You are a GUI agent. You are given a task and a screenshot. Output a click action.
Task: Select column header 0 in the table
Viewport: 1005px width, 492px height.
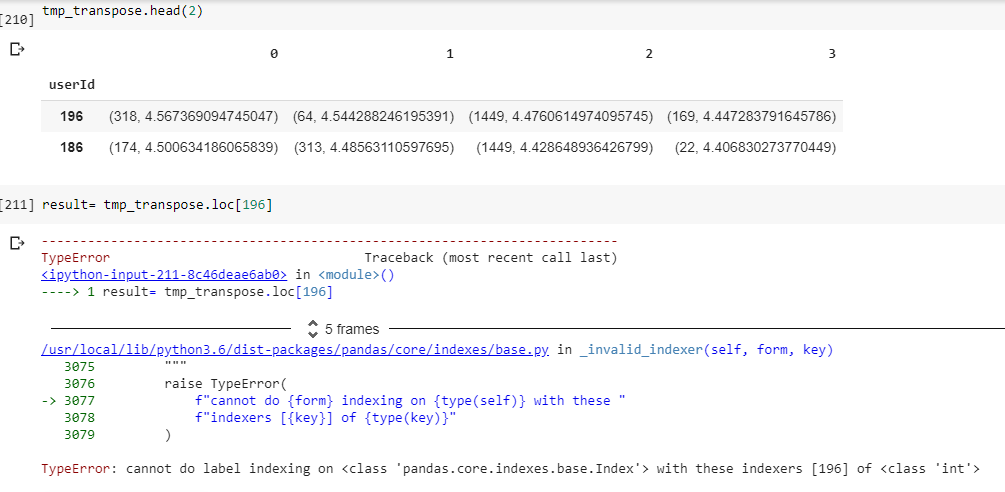[x=274, y=54]
